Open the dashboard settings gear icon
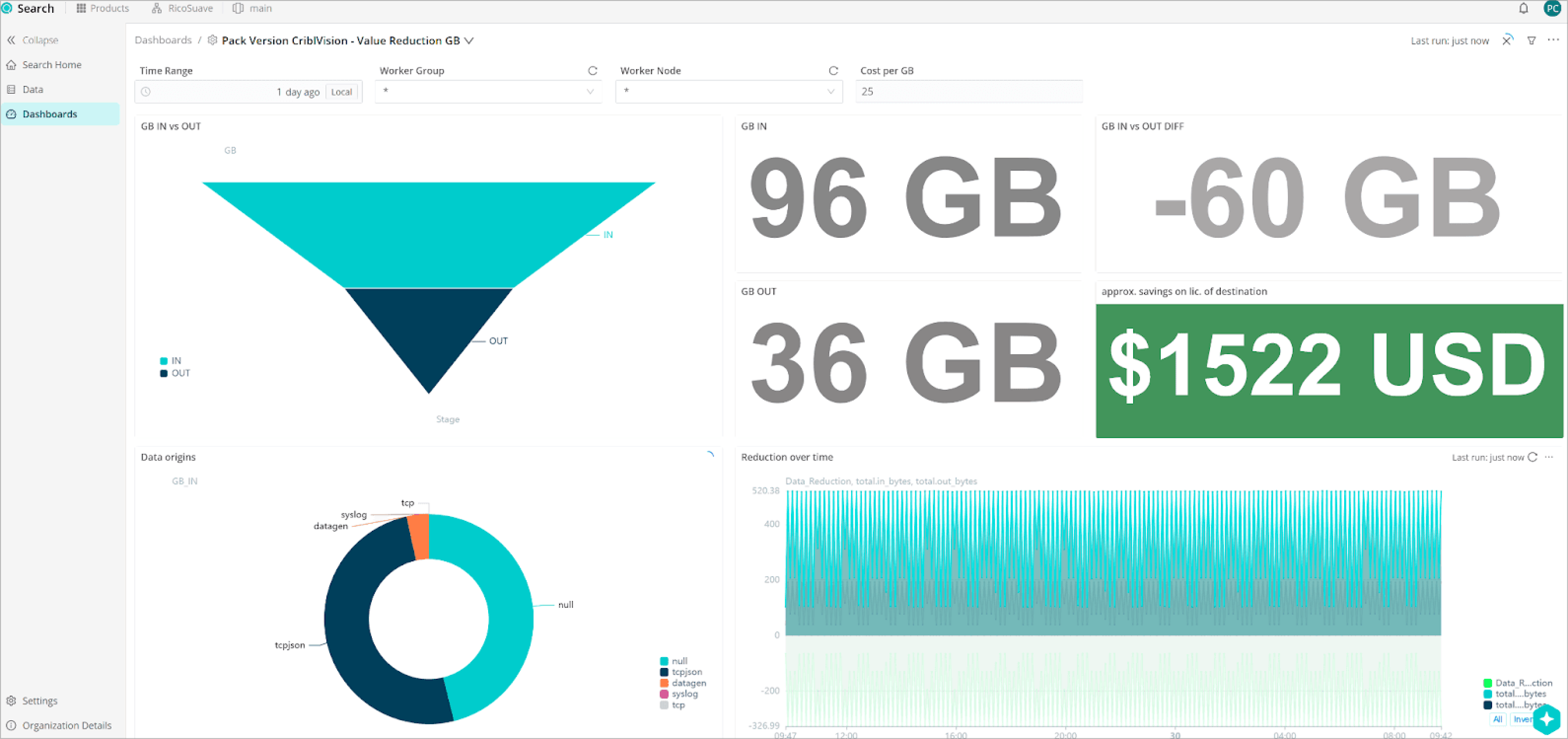This screenshot has width=1568, height=739. click(x=212, y=40)
